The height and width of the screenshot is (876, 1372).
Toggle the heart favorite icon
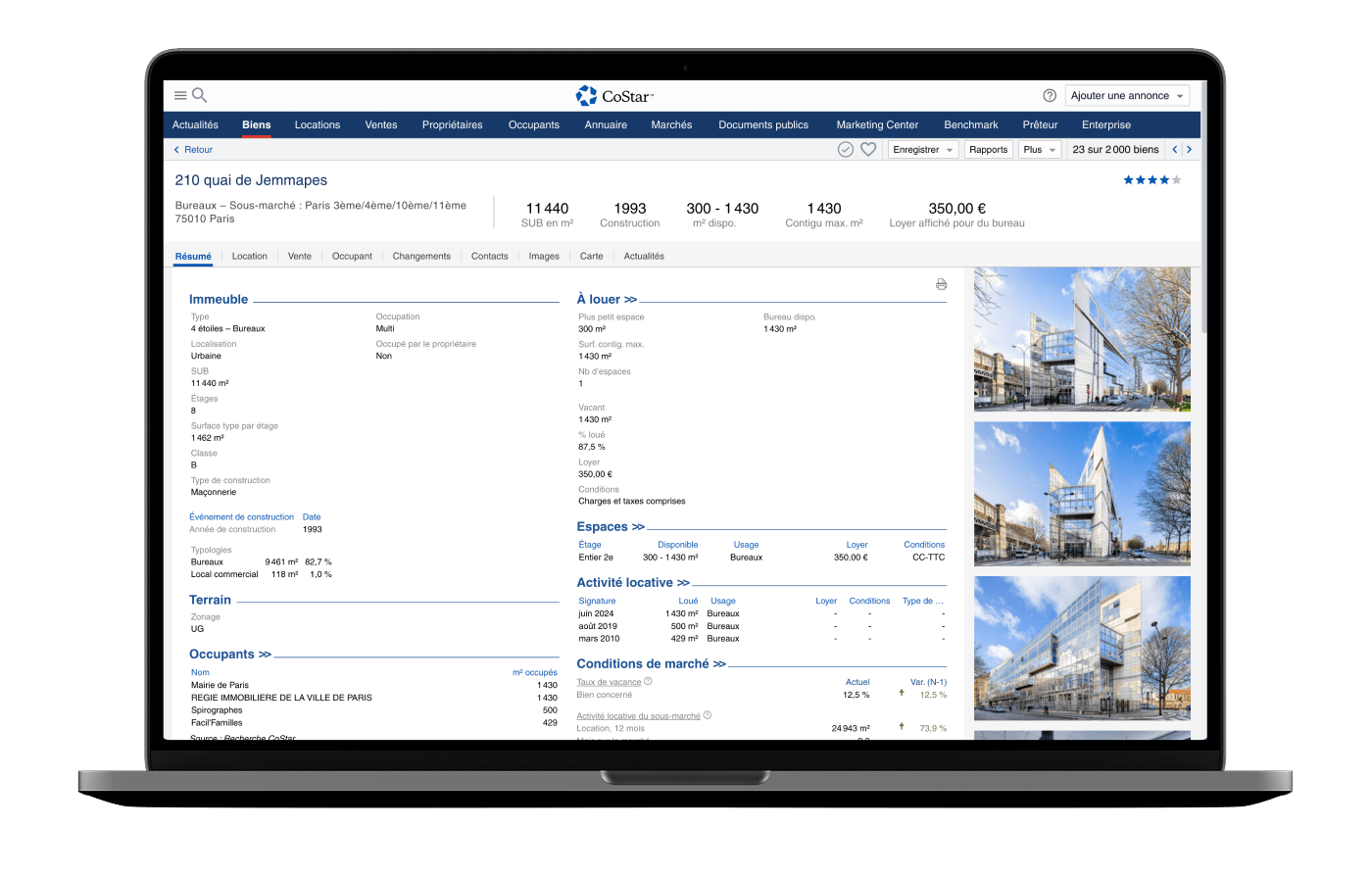point(868,150)
